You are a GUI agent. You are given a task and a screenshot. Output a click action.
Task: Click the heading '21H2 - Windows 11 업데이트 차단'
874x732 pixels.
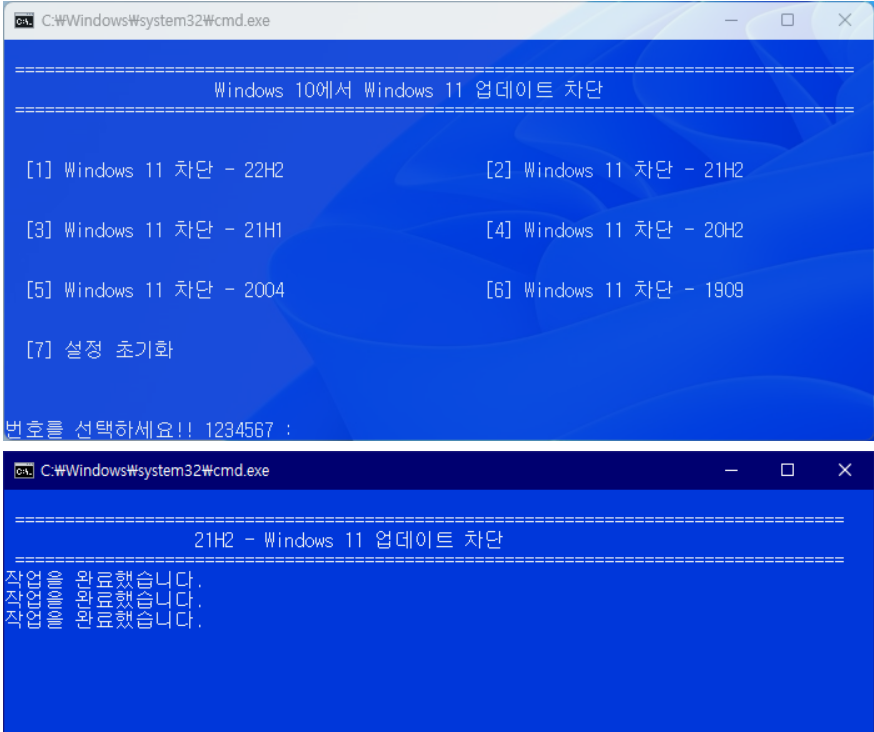[348, 540]
